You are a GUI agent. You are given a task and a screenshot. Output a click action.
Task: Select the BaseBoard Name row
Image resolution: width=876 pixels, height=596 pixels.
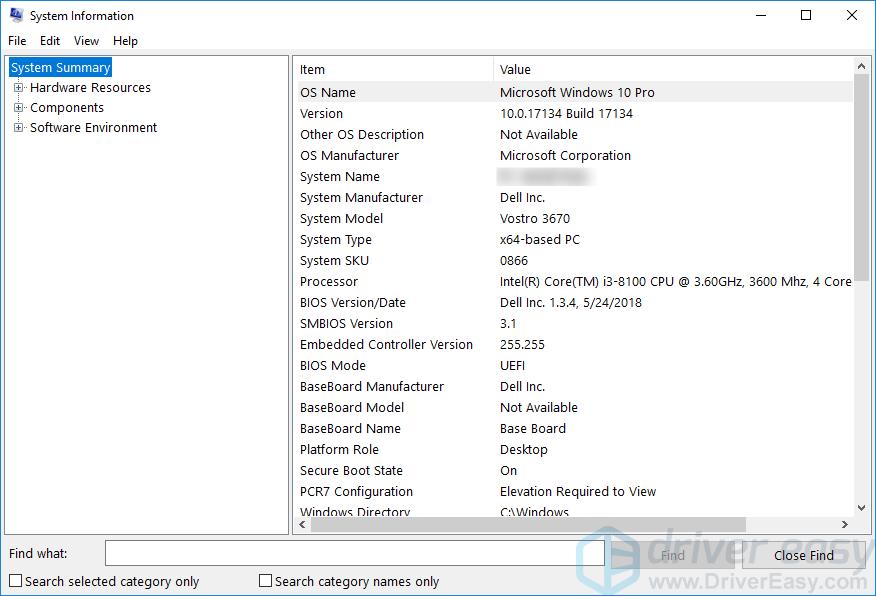tap(575, 429)
